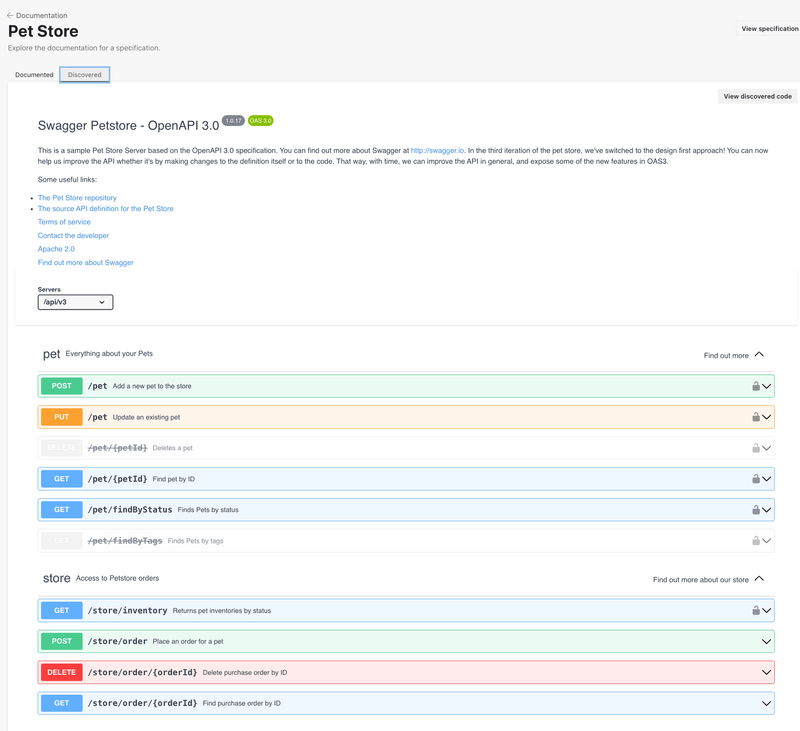Click lock icon on GET /pet/{petId} row
Screen dimensions: 800x731
pyautogui.click(x=756, y=478)
